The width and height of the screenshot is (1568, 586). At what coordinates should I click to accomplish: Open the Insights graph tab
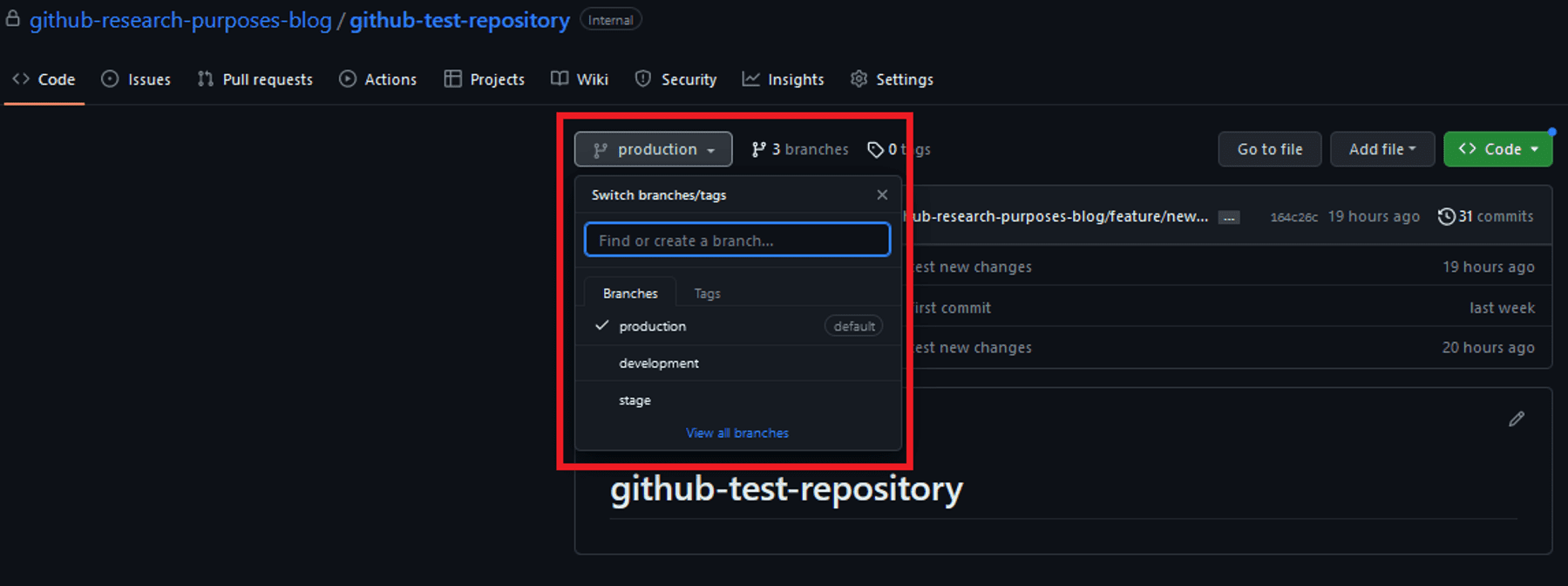pyautogui.click(x=783, y=79)
